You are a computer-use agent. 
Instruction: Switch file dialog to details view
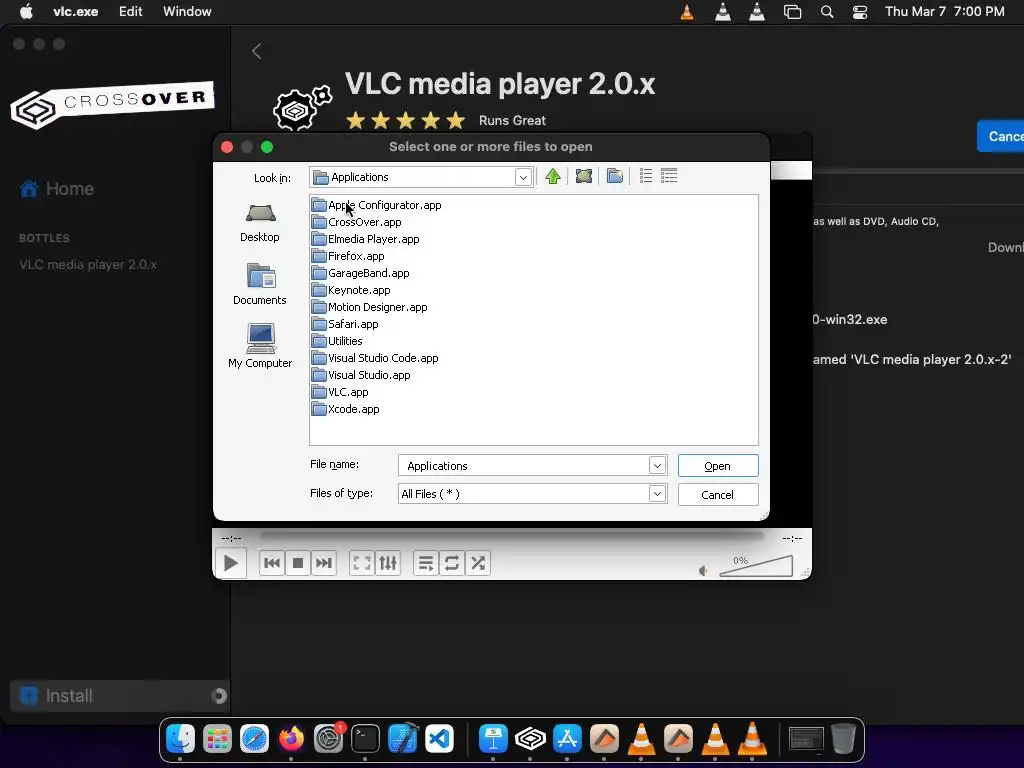click(x=669, y=176)
